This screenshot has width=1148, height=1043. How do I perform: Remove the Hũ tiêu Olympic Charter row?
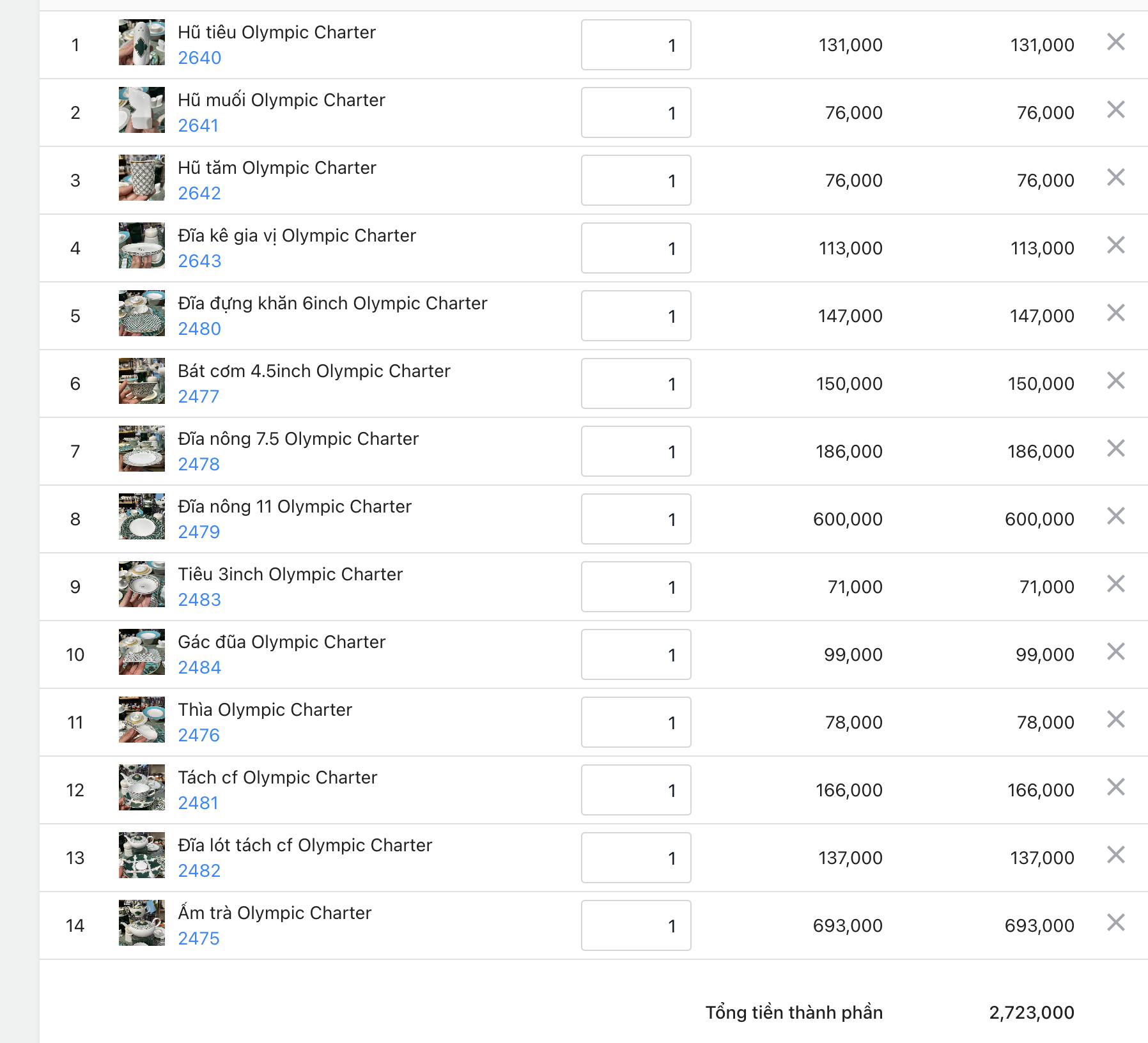(1115, 42)
